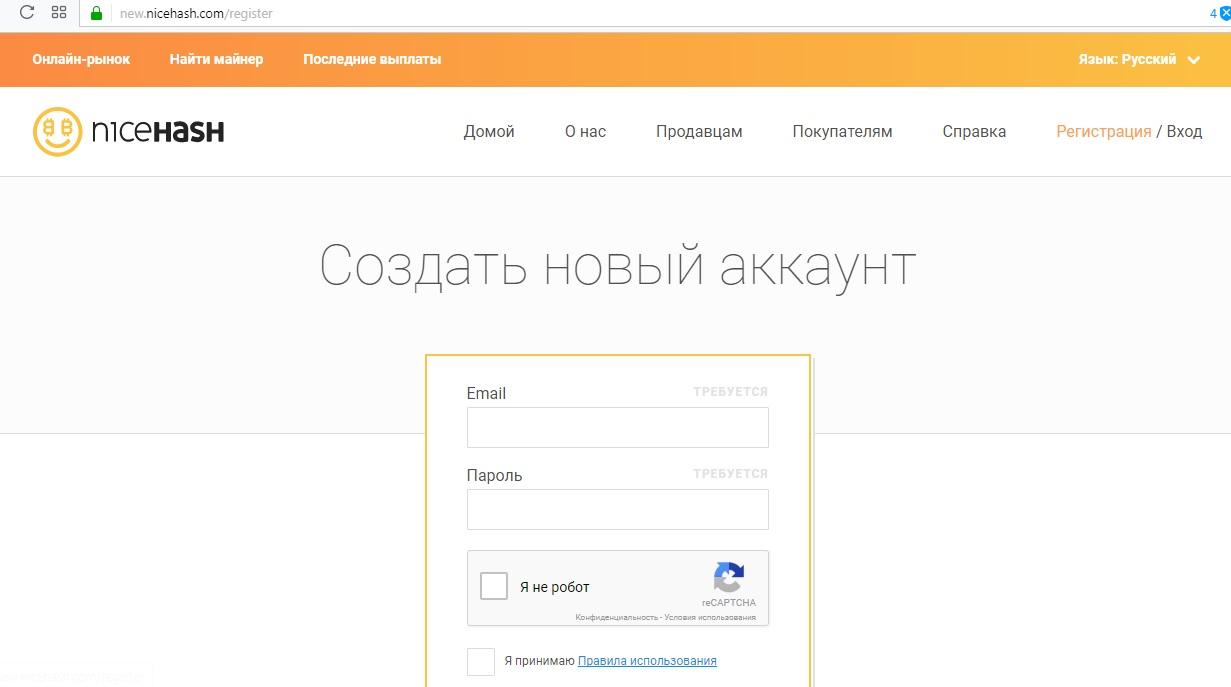Open the speed dial grid icon
The image size is (1231, 687).
coord(59,13)
